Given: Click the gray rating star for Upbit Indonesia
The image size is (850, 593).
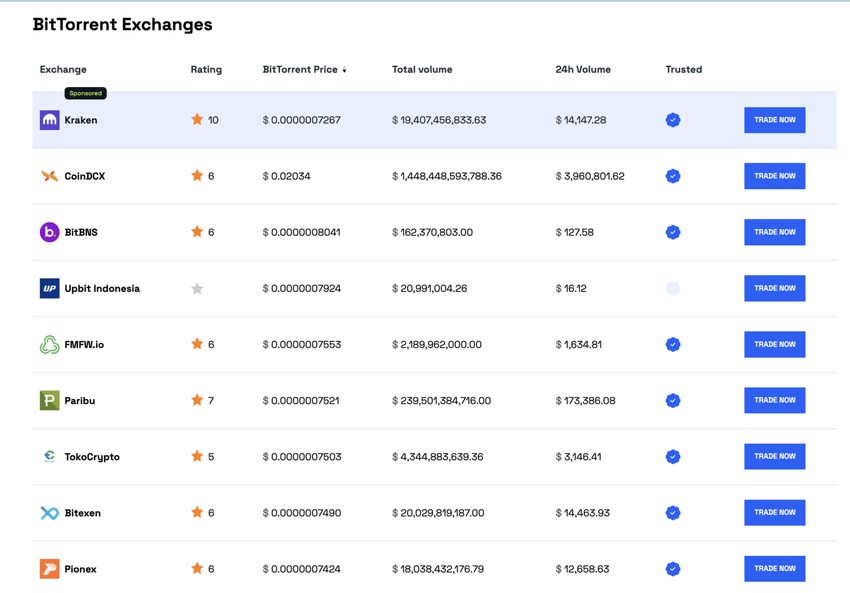Looking at the screenshot, I should click(197, 288).
